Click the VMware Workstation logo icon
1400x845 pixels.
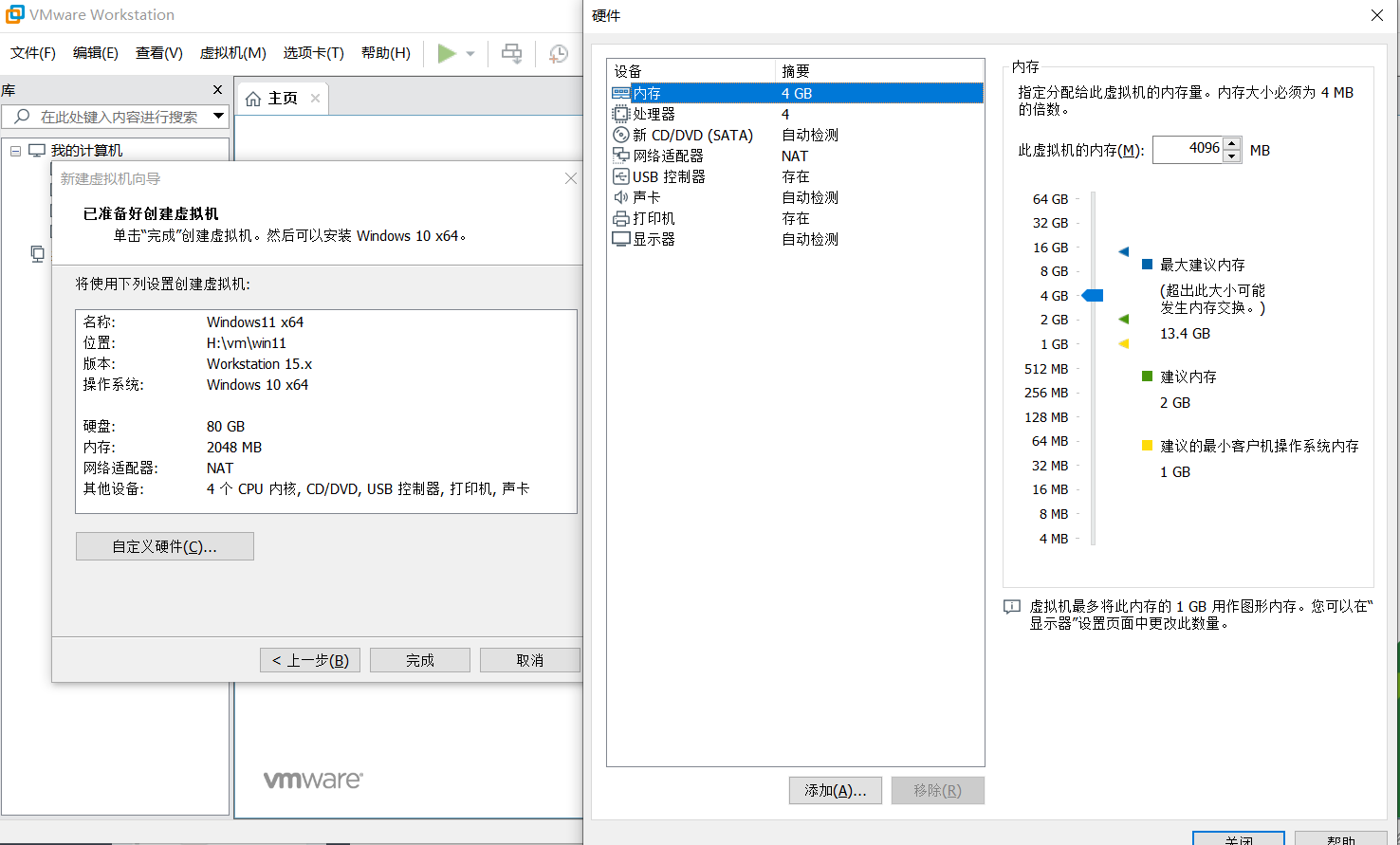coord(15,14)
